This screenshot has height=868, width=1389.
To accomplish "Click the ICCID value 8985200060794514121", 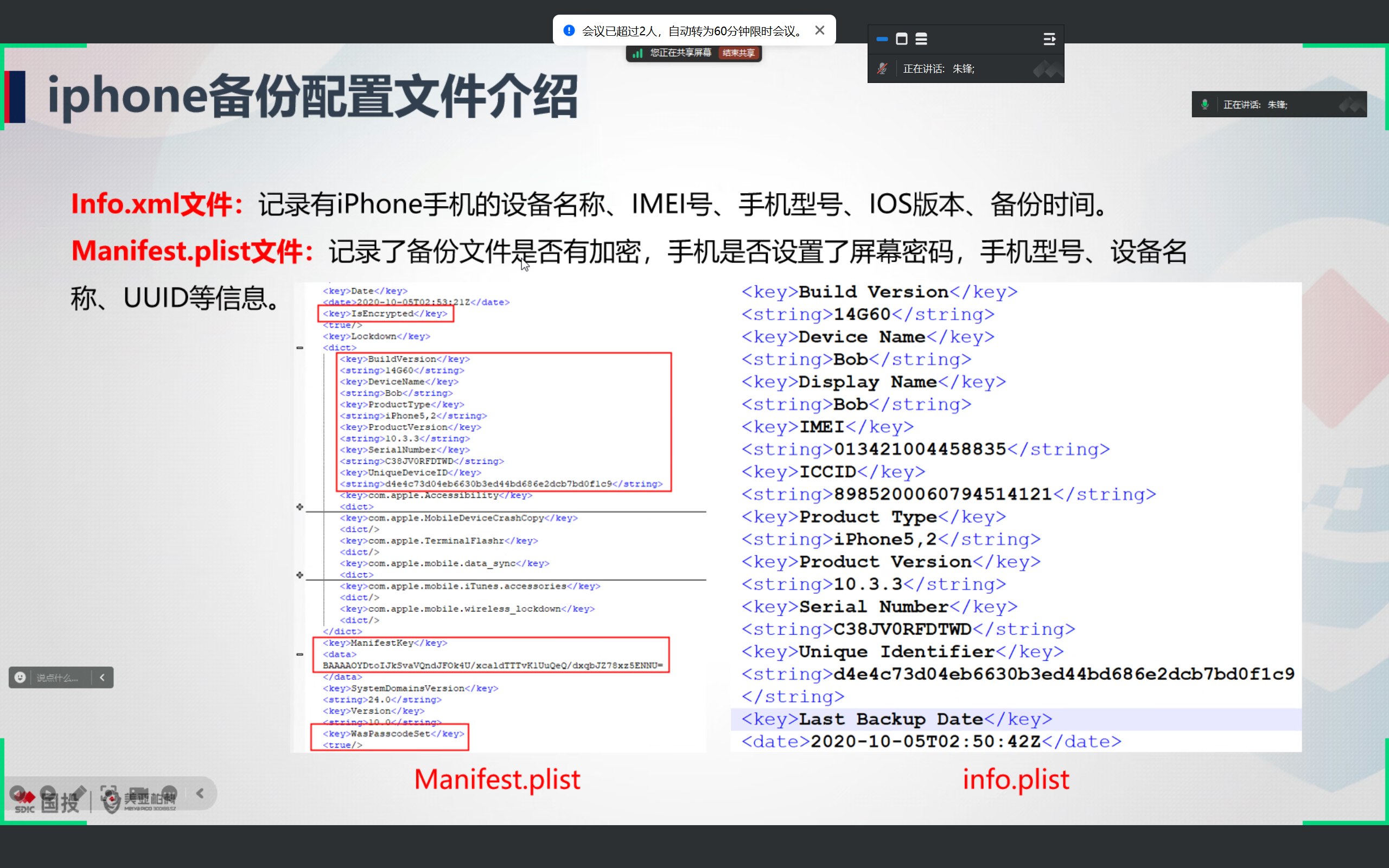I will [x=943, y=494].
